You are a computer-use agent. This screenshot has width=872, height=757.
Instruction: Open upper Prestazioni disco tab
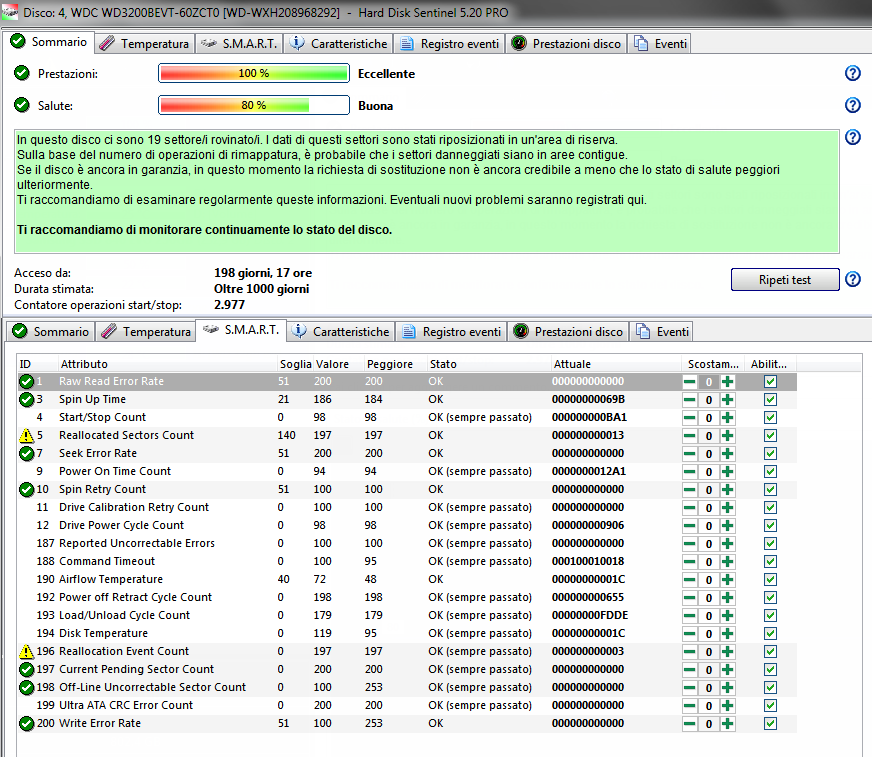566,43
